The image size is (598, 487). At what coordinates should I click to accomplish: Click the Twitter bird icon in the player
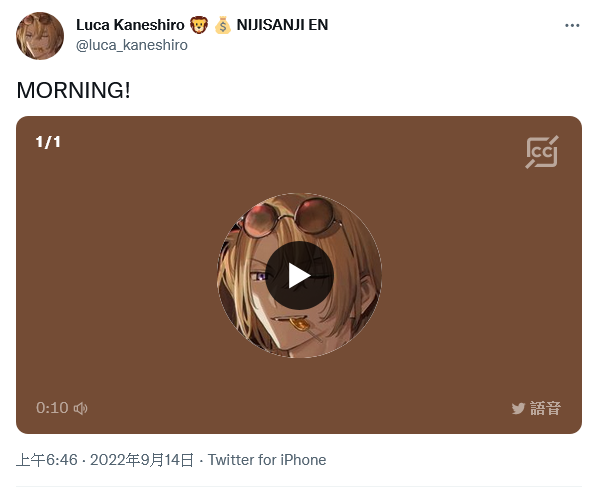point(518,408)
